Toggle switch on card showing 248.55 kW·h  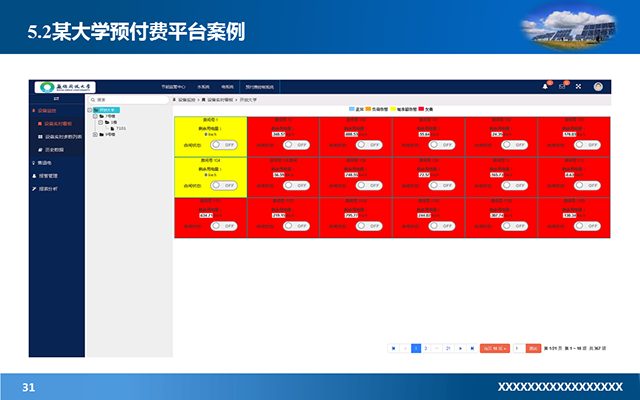(369, 185)
